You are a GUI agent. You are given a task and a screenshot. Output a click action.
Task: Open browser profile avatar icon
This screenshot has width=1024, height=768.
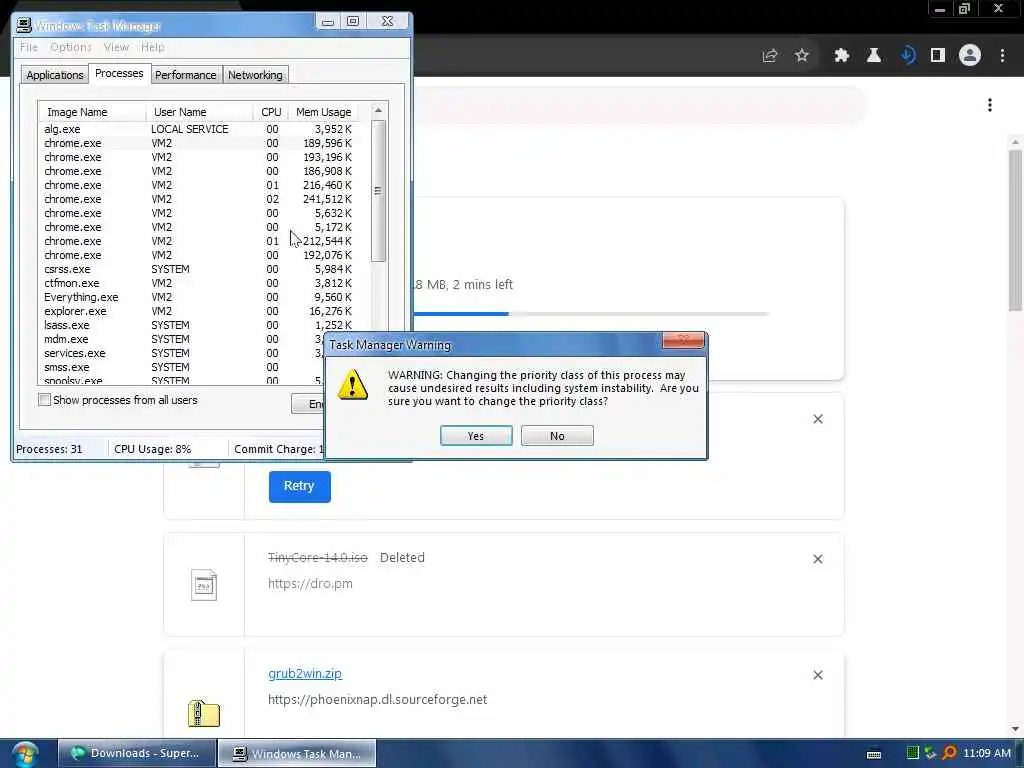click(x=970, y=56)
